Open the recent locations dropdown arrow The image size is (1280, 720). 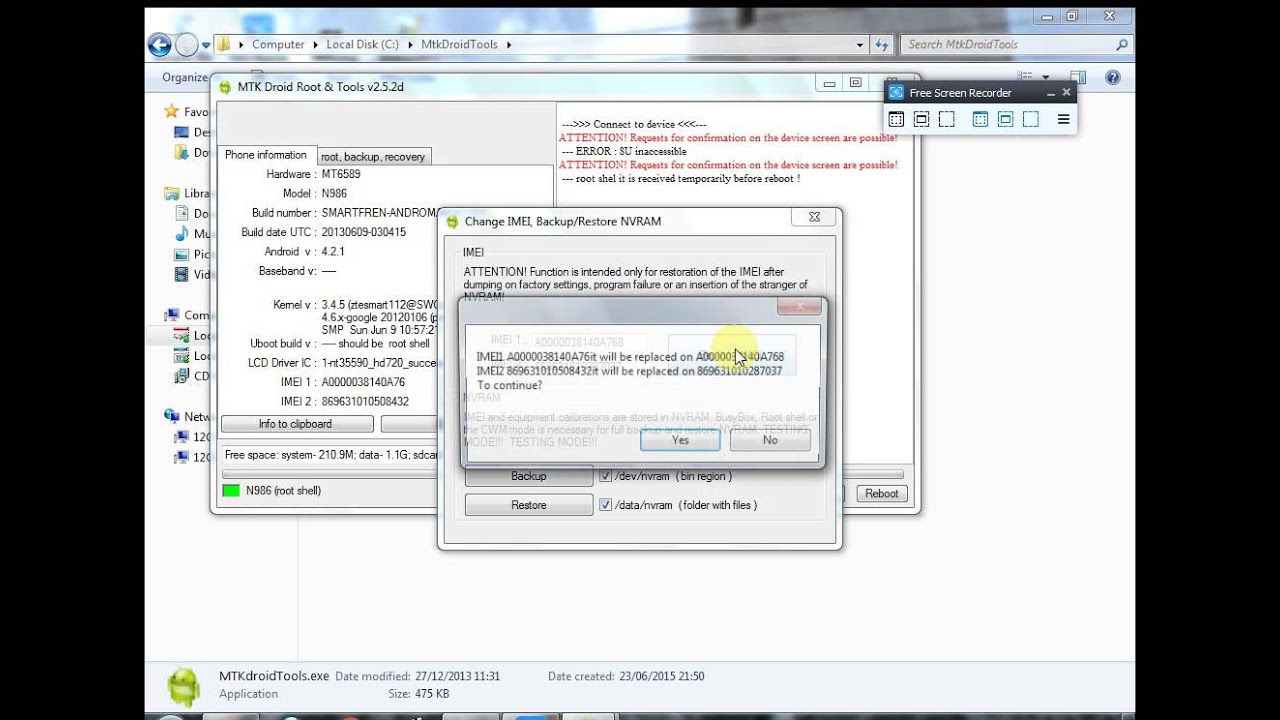pos(206,45)
